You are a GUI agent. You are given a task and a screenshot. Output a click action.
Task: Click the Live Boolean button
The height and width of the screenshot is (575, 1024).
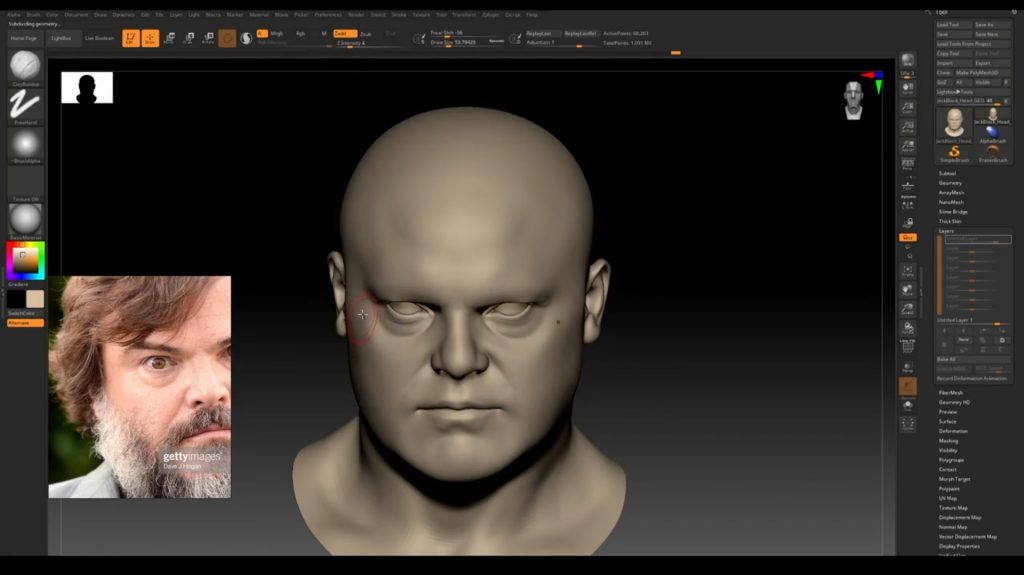click(99, 39)
